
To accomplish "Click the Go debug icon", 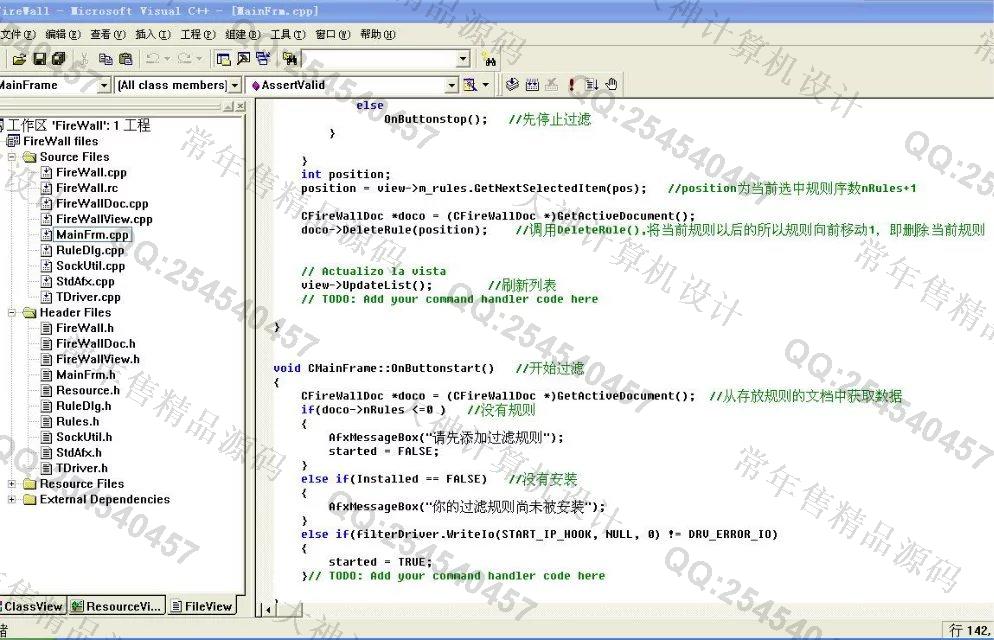I will click(x=591, y=84).
